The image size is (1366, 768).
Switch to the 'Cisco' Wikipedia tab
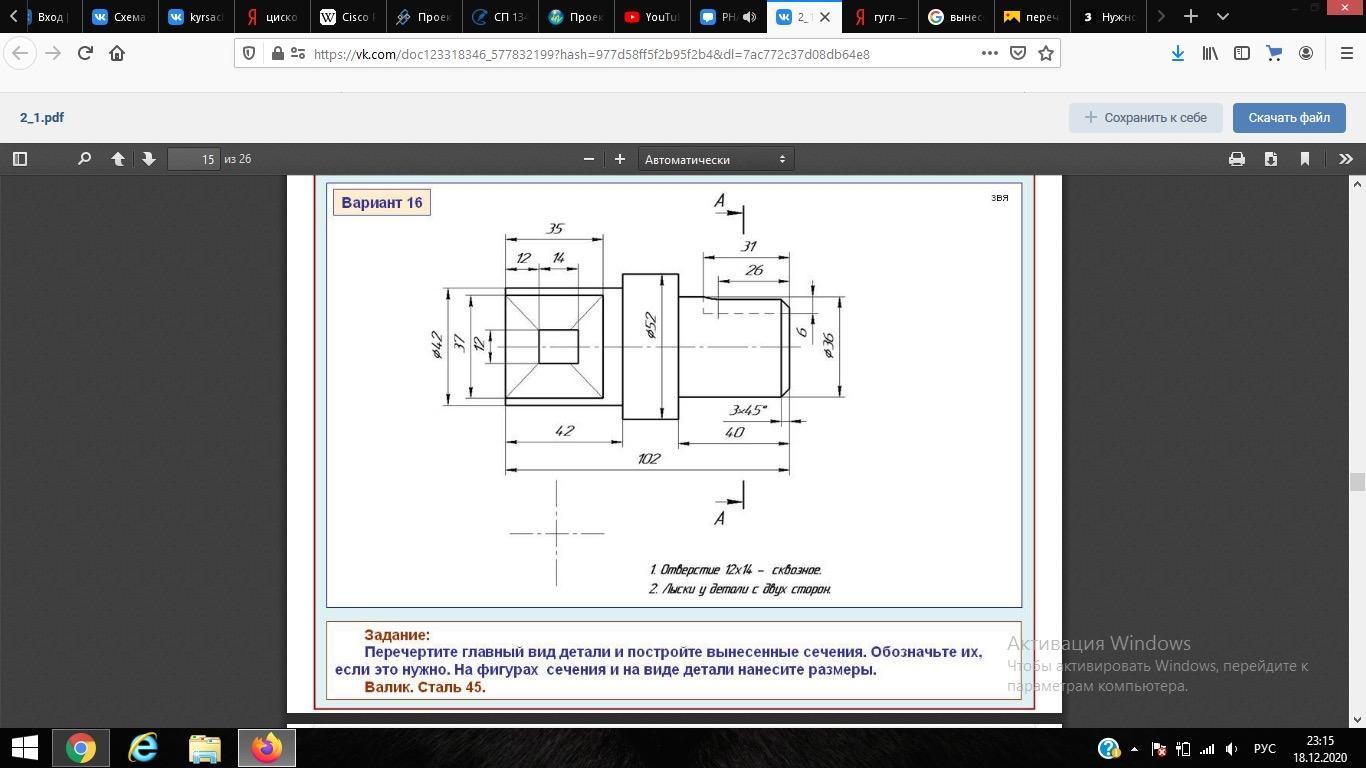coord(347,17)
